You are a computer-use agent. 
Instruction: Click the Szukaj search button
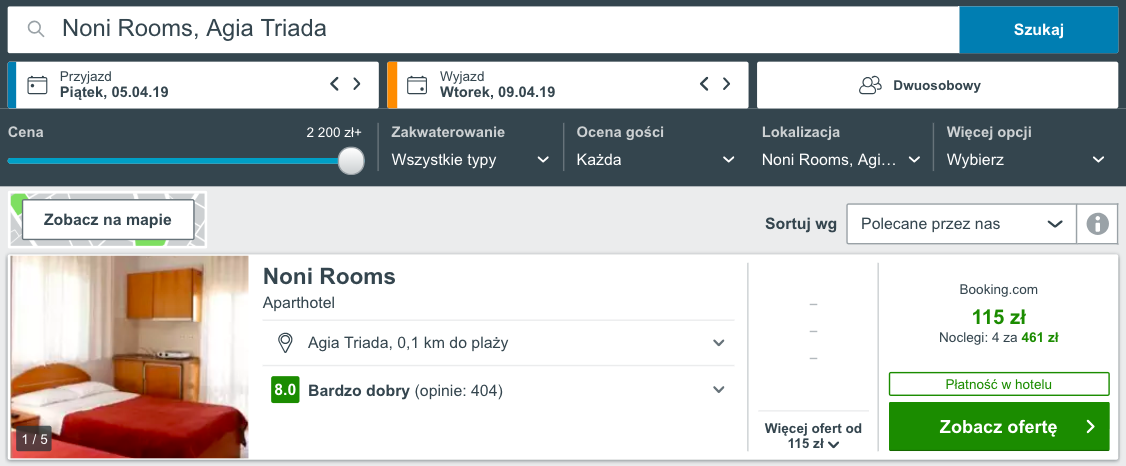1038,29
